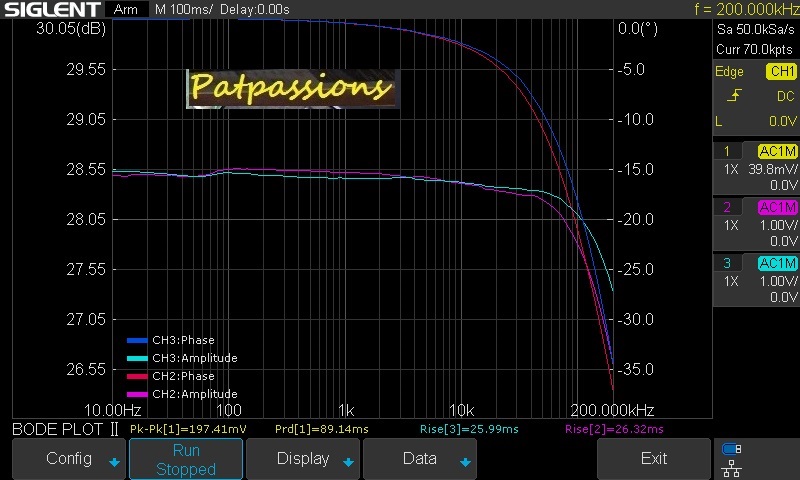The width and height of the screenshot is (800, 480).
Task: Open the Config dropdown menu
Action: coord(69,459)
